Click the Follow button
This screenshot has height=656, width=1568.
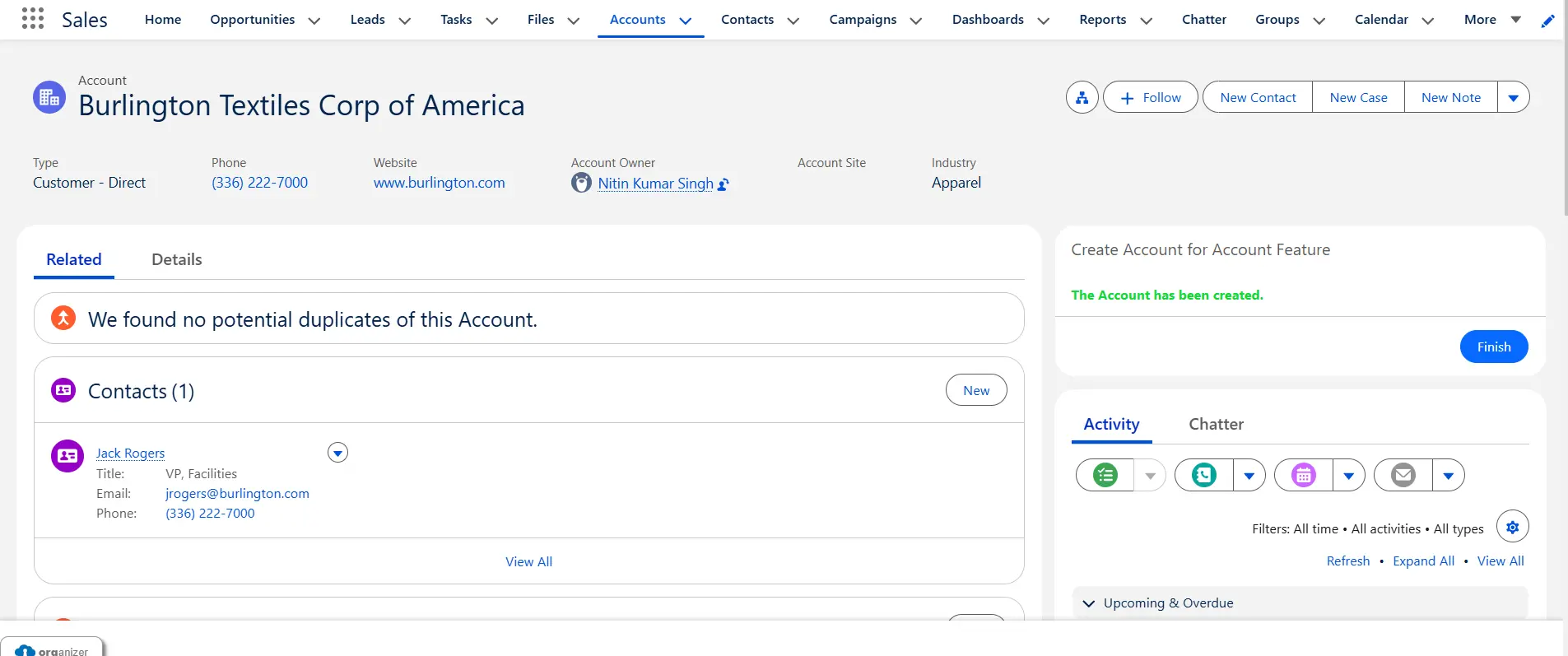(1150, 97)
